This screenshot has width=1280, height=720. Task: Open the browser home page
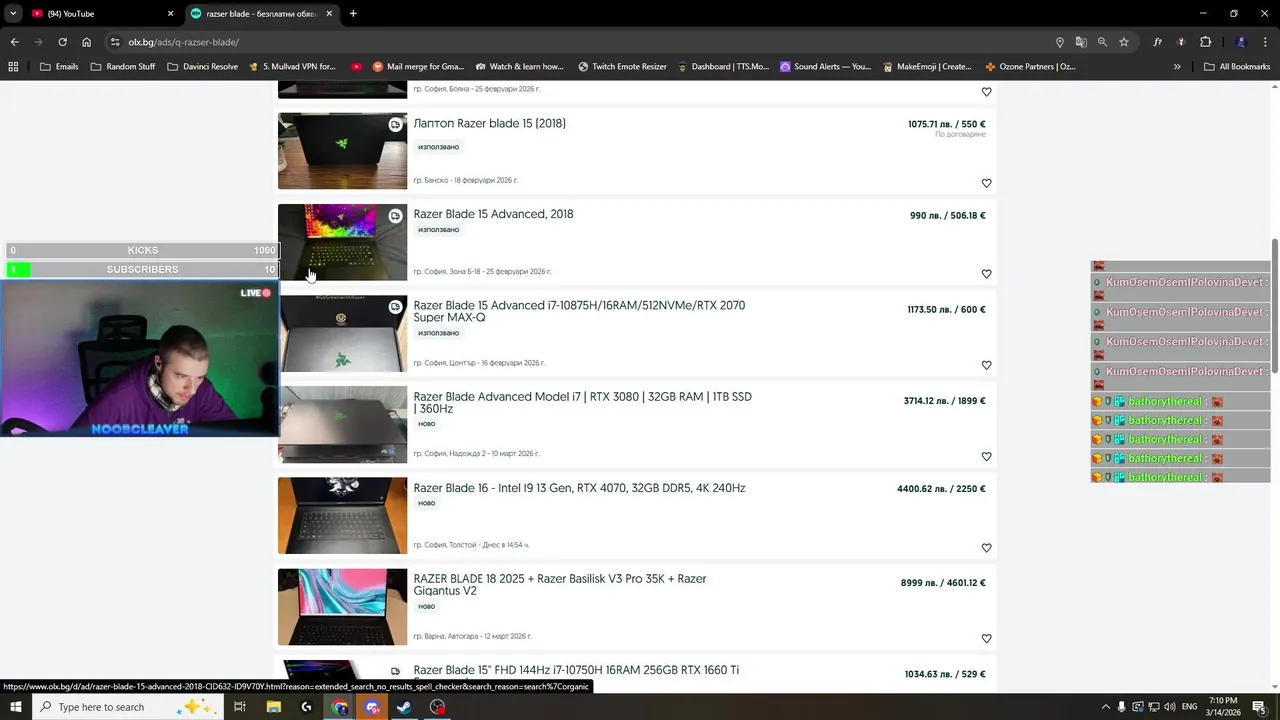point(87,42)
